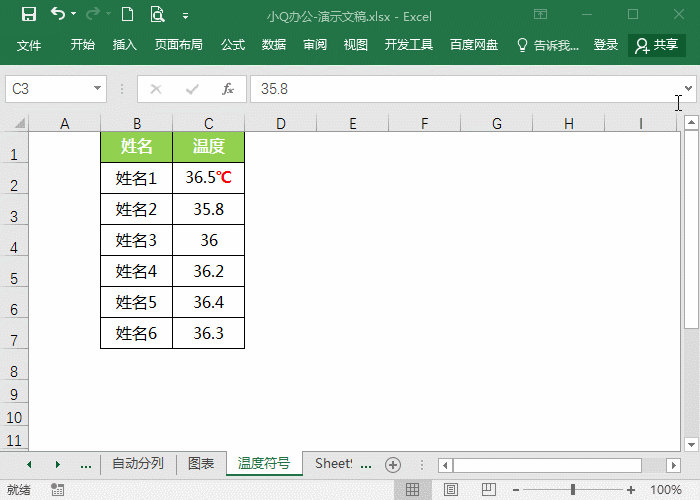This screenshot has height=500, width=700.
Task: Select cell containing 36.2
Action: (208, 271)
